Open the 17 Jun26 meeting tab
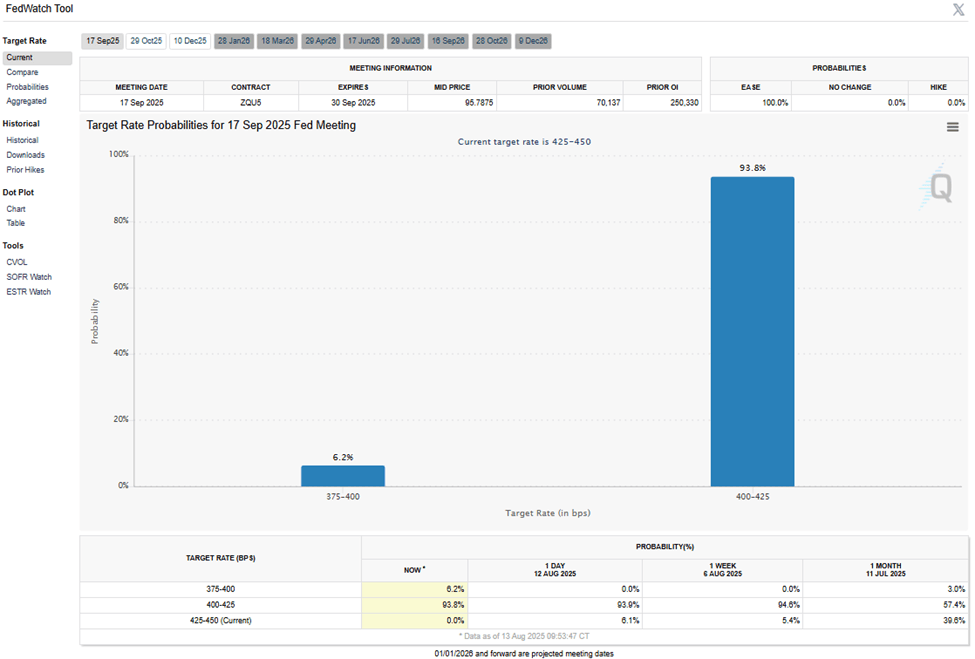 point(362,41)
